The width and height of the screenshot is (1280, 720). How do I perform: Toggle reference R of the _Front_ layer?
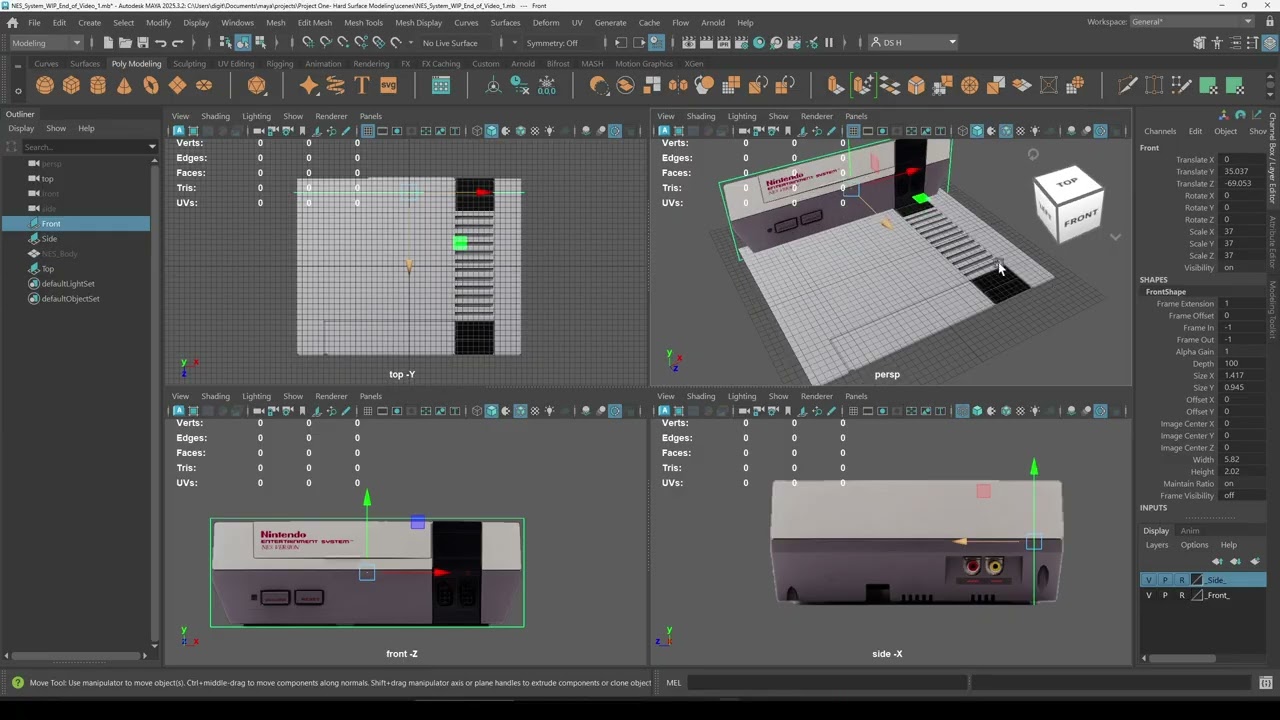click(1181, 595)
